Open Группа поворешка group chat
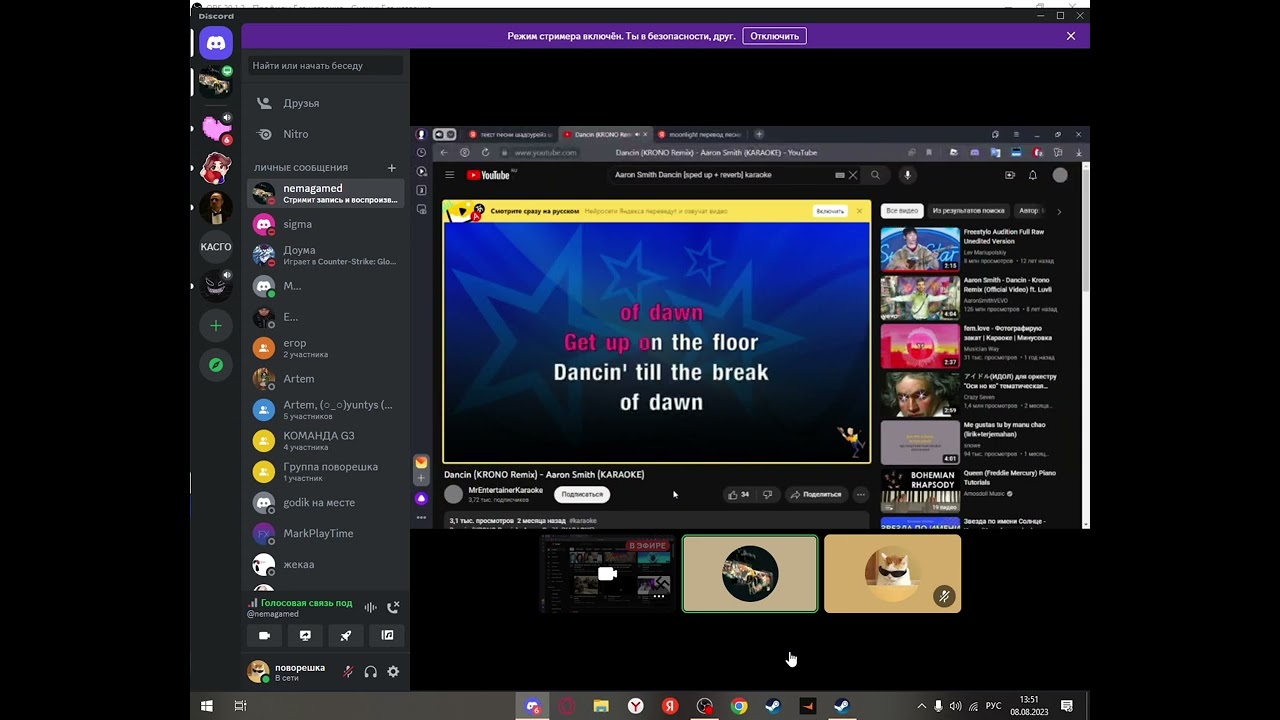The height and width of the screenshot is (720, 1280). [326, 472]
